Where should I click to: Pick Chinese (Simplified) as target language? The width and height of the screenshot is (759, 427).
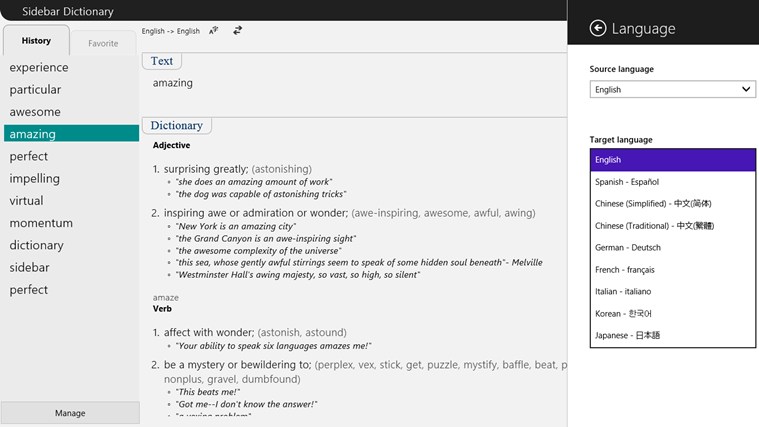[x=672, y=204]
